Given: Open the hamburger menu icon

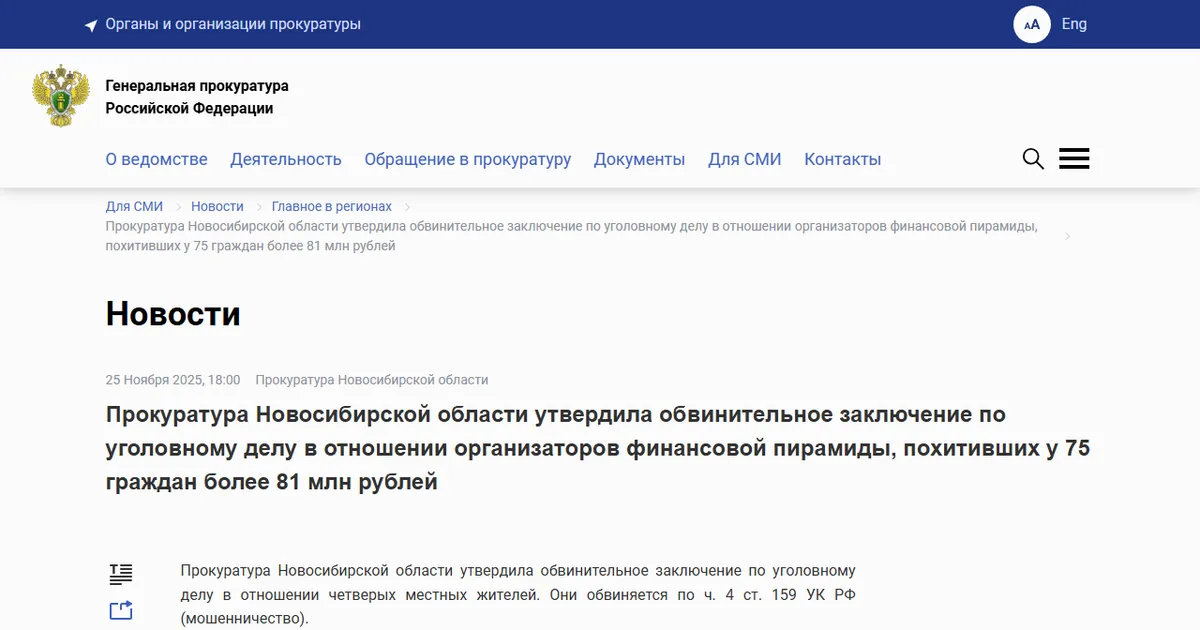Looking at the screenshot, I should (1074, 159).
